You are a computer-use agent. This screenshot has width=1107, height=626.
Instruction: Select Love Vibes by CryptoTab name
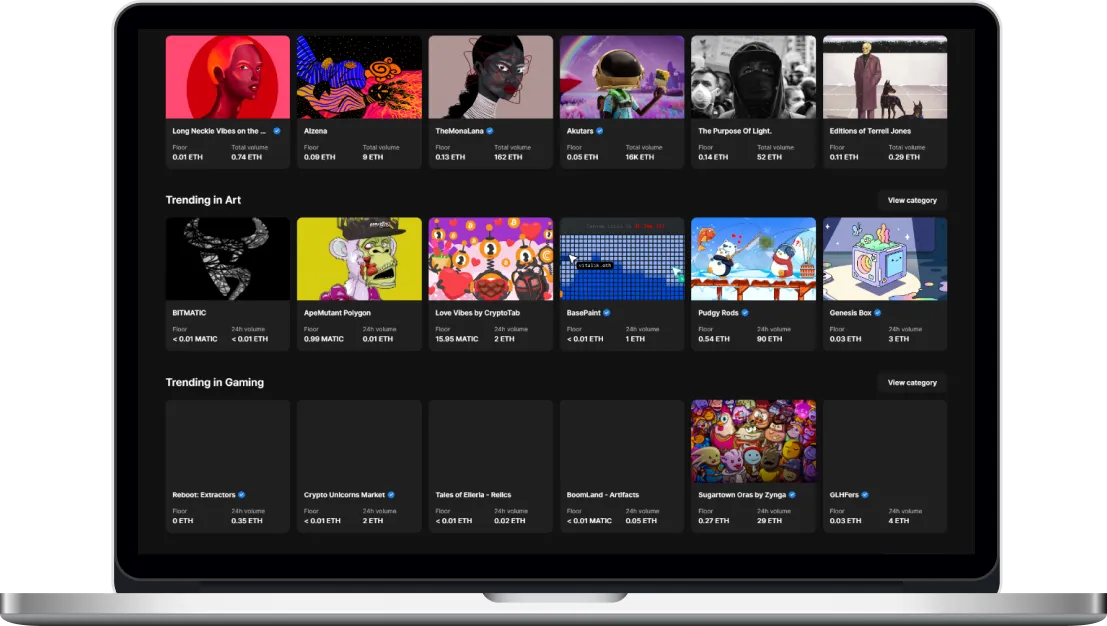(477, 313)
